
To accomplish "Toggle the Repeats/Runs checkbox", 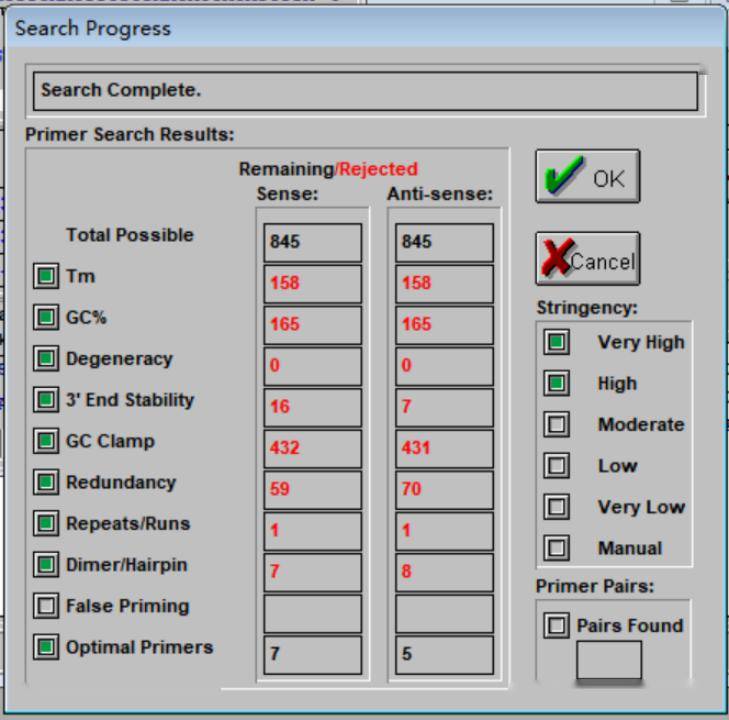I will pos(46,524).
